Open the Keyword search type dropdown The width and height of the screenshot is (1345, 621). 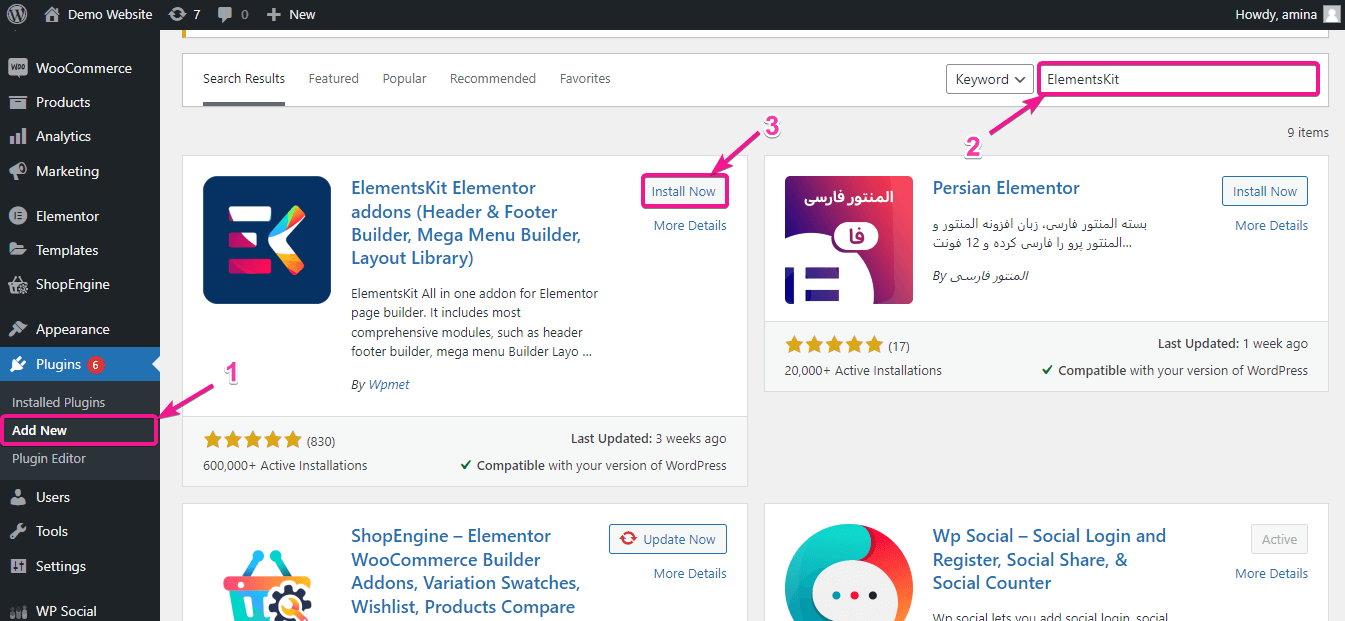(x=990, y=79)
